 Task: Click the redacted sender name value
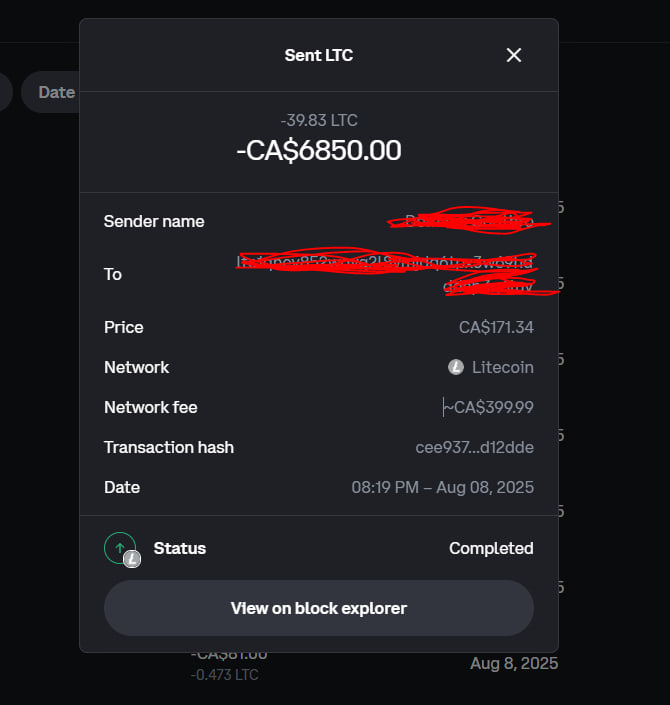tap(470, 221)
